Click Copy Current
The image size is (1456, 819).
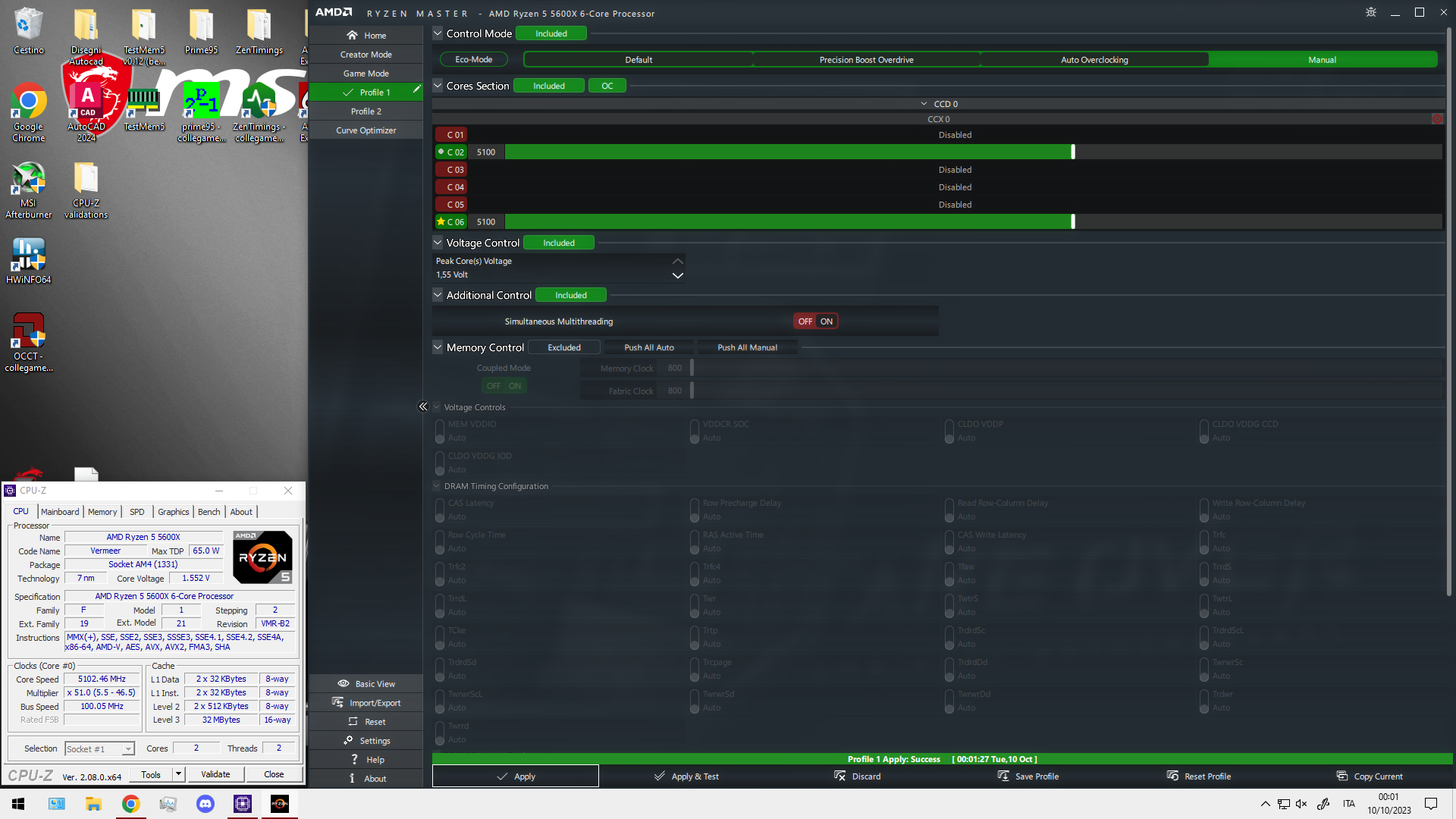pos(1370,776)
